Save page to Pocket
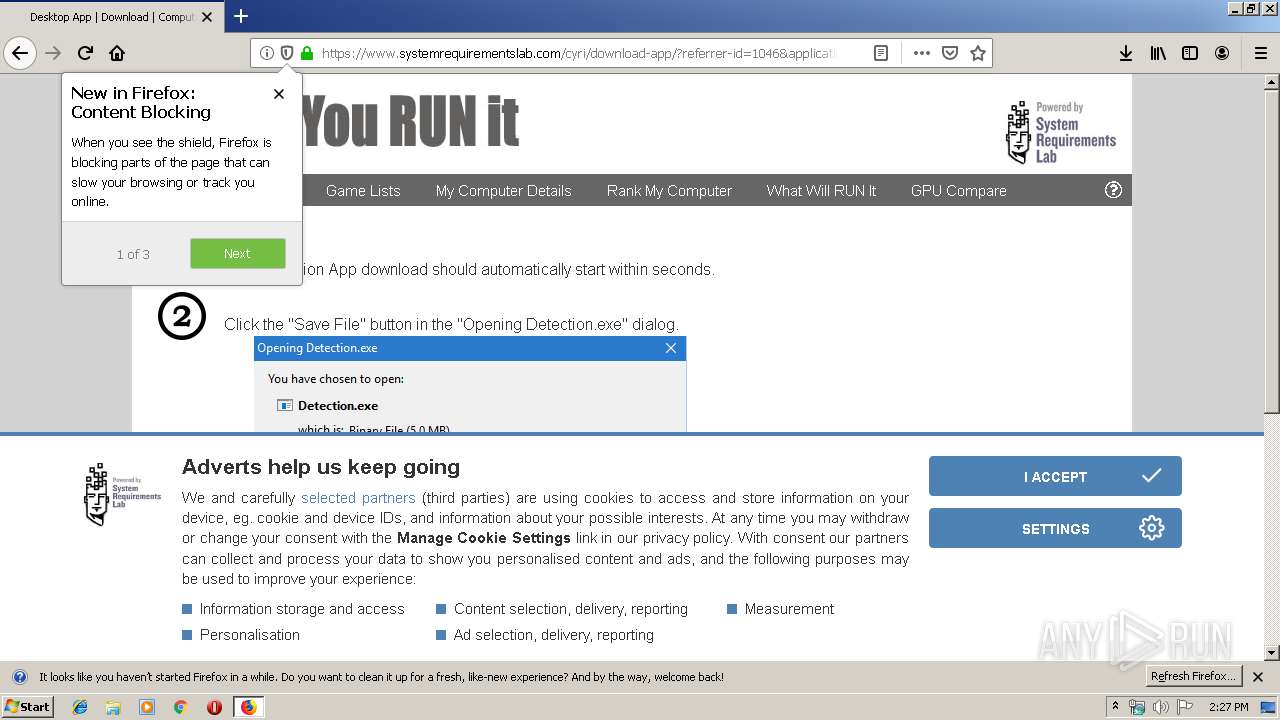The image size is (1280, 720). (950, 53)
